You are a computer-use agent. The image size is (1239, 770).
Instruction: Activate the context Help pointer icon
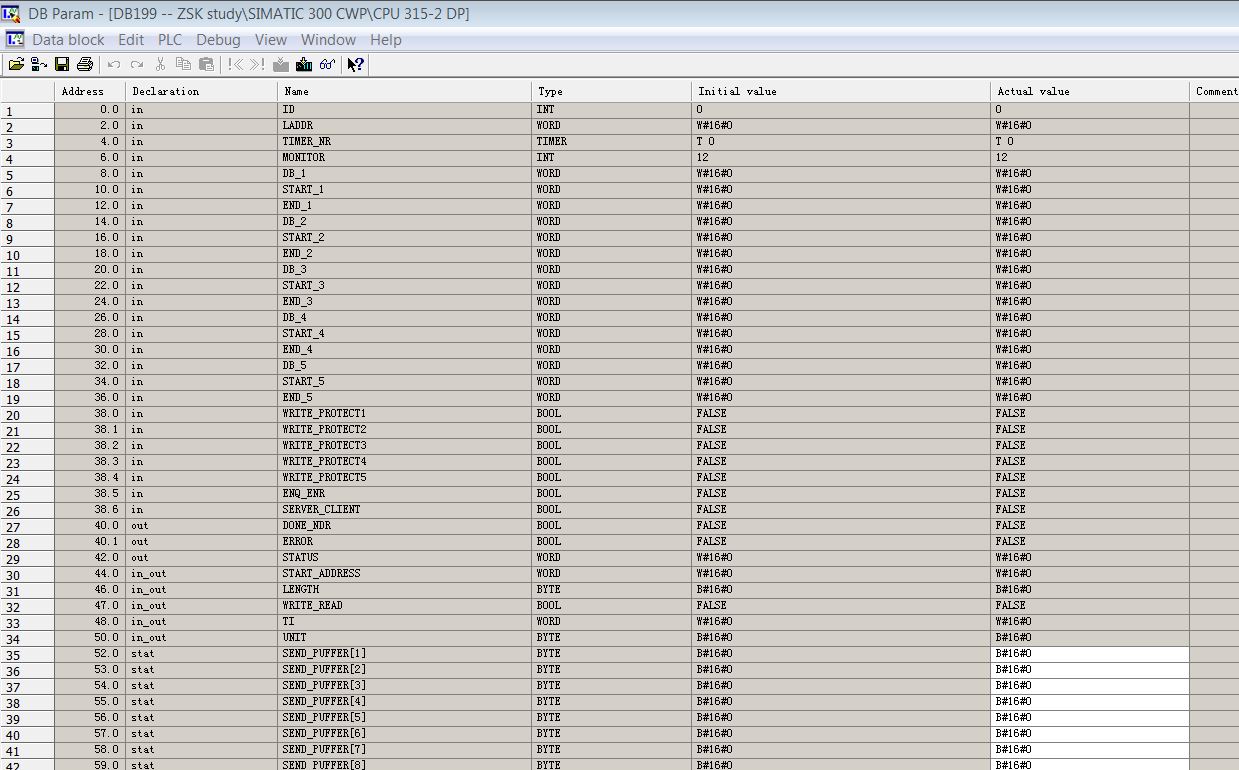[355, 64]
